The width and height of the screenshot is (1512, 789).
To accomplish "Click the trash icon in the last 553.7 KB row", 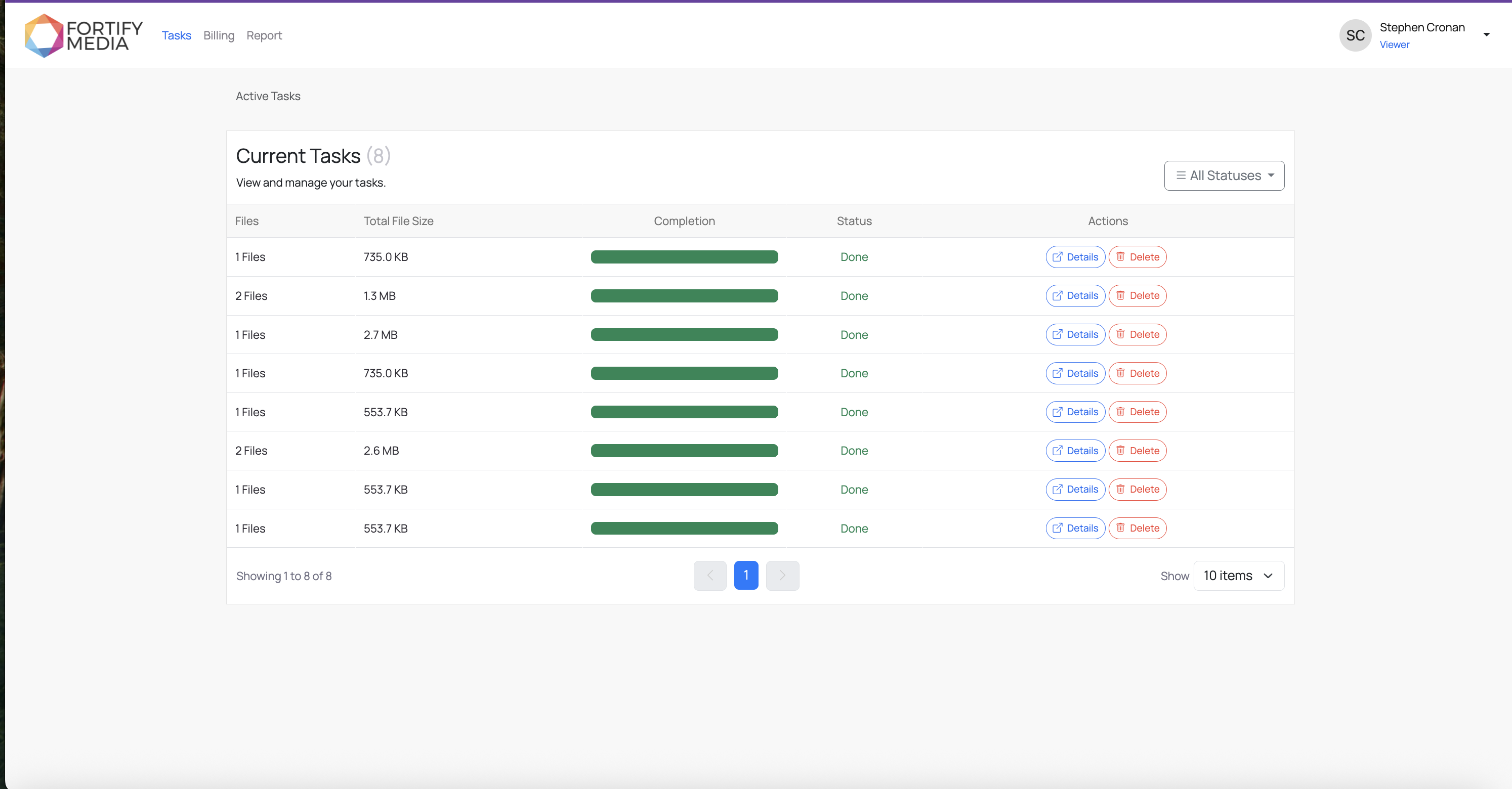I will pos(1120,528).
